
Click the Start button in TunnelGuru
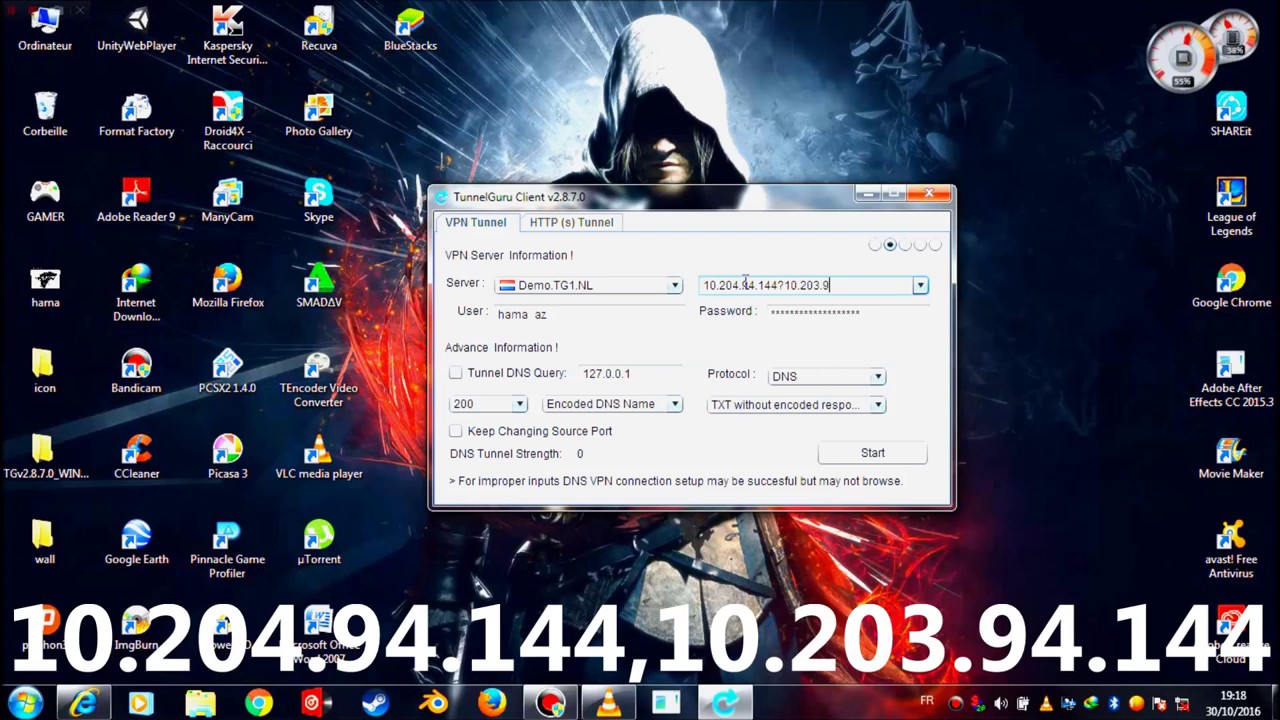pyautogui.click(x=873, y=453)
